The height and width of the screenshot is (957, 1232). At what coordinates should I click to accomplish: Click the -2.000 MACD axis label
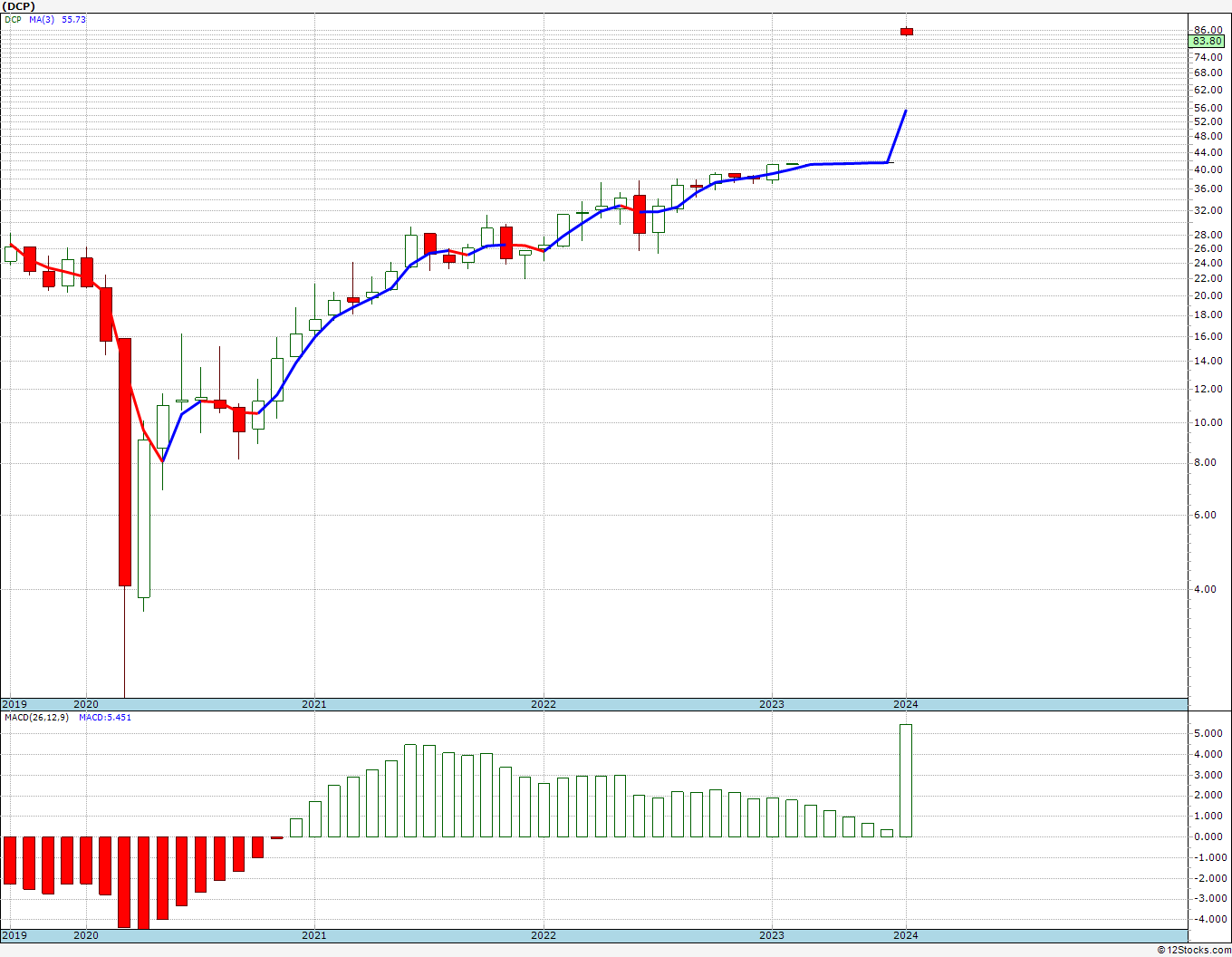point(1209,878)
